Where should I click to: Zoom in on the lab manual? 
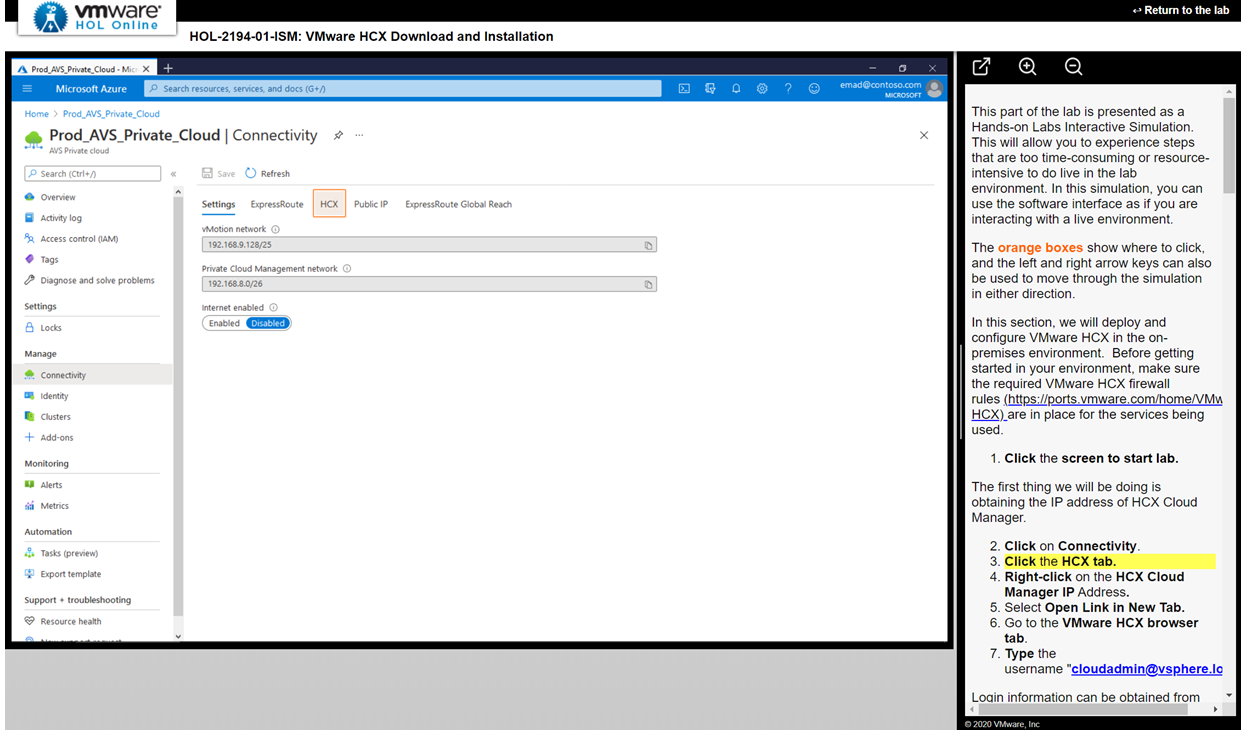pos(1027,67)
